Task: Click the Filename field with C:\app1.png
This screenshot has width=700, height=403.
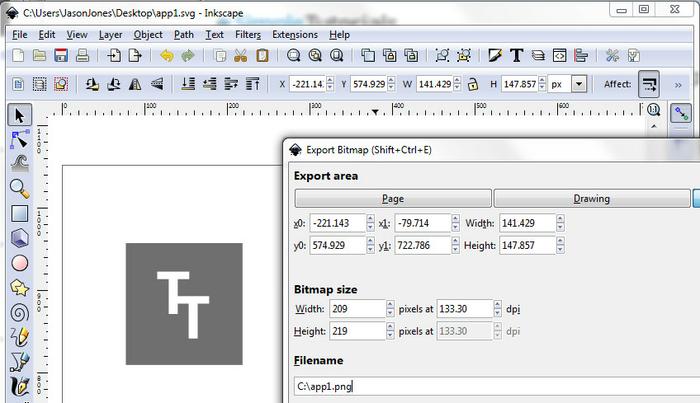Action: coord(497,386)
